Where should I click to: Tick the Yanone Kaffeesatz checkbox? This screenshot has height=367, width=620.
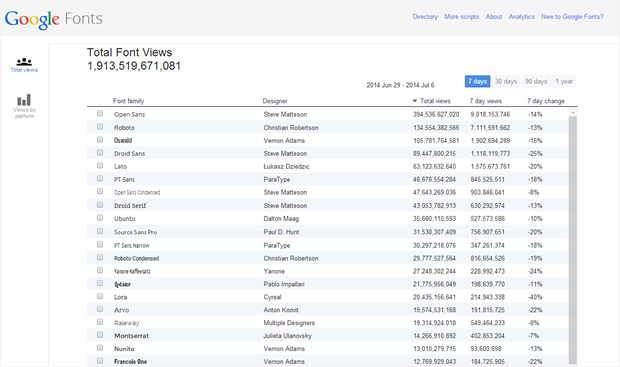coord(100,271)
